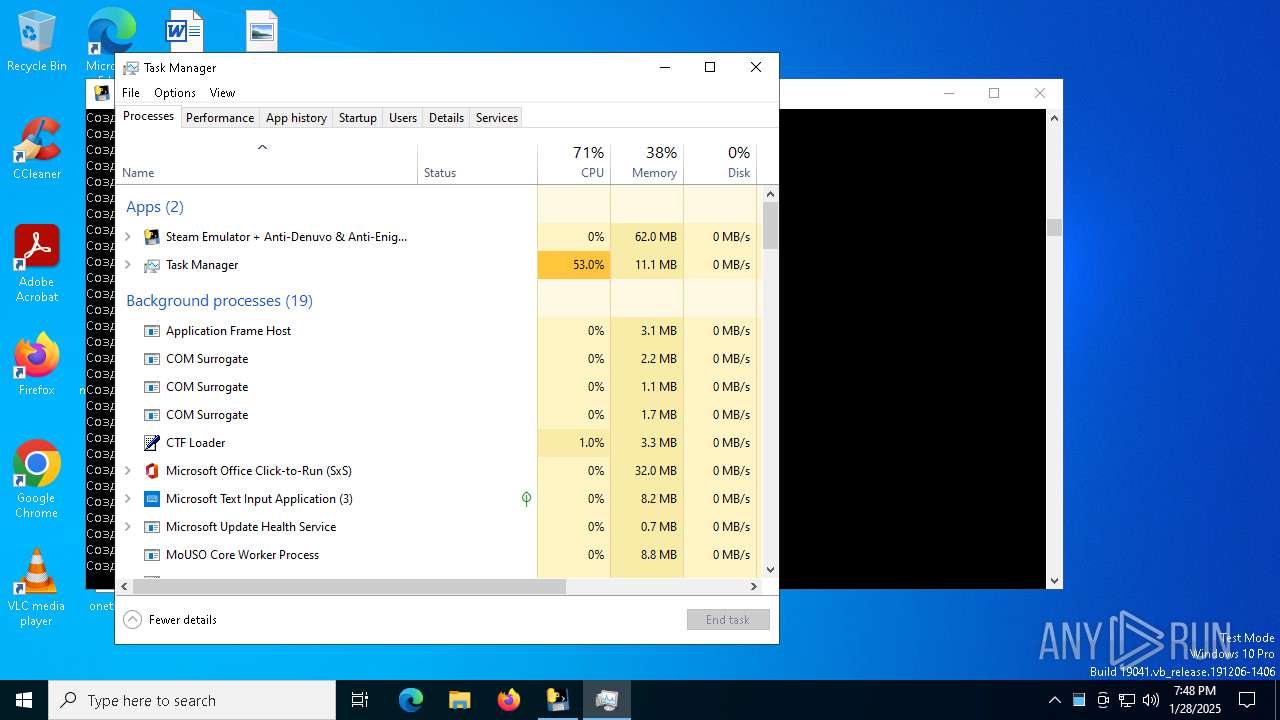
Task: Click the MoUSO Core Worker Process icon
Action: point(152,555)
